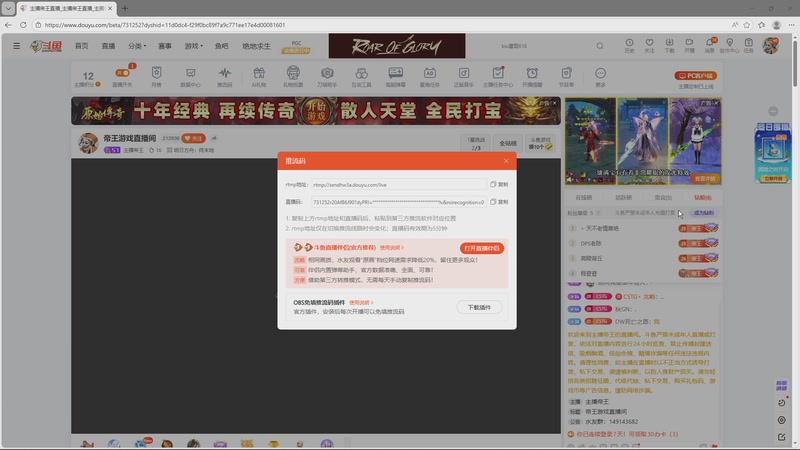The image size is (800, 450).
Task: Refresh the browser page
Action: pyautogui.click(x=23, y=24)
